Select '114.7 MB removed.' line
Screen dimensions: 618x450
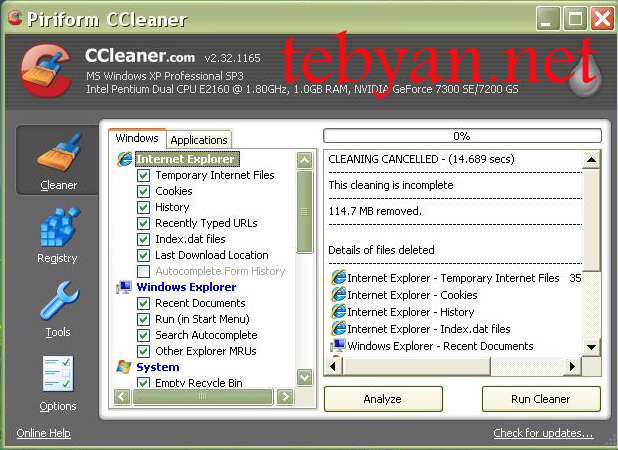pos(375,211)
